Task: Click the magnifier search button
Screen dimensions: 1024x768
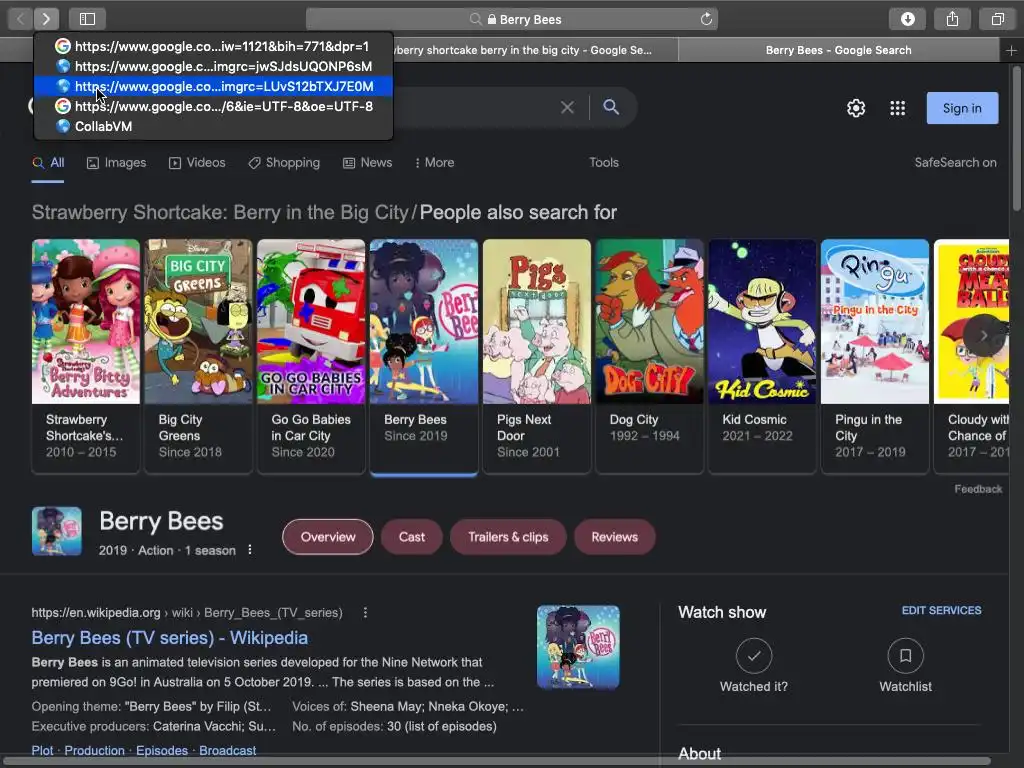Action: tap(611, 107)
